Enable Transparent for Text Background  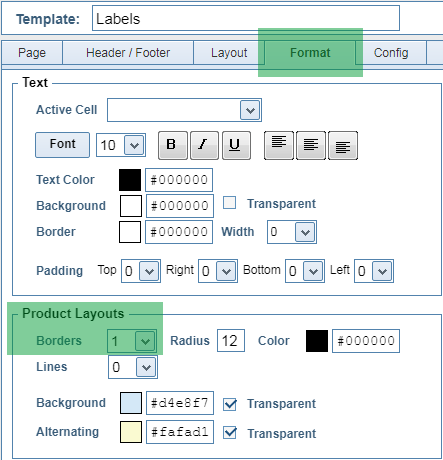pos(229,203)
